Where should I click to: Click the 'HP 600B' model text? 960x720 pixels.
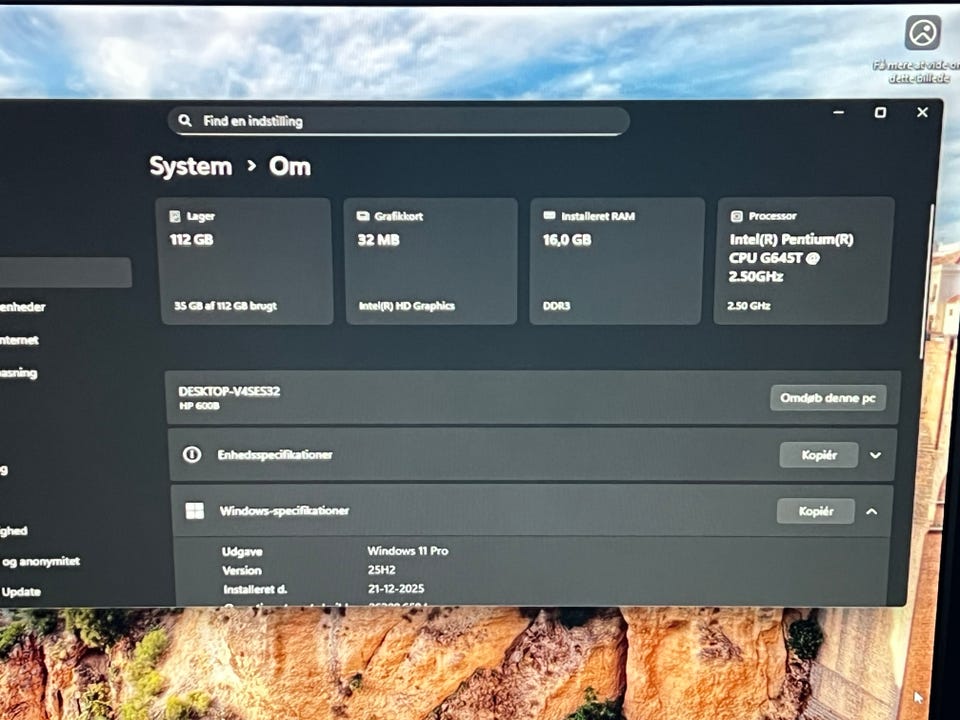point(199,406)
